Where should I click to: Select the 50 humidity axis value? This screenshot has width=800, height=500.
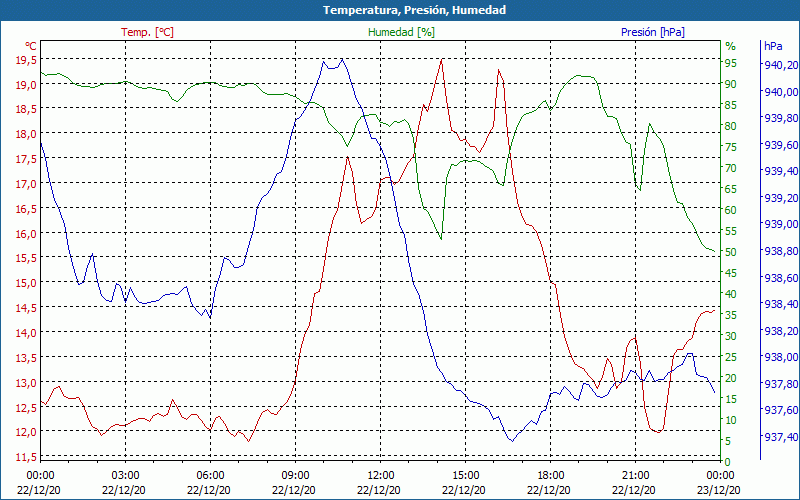(x=731, y=252)
